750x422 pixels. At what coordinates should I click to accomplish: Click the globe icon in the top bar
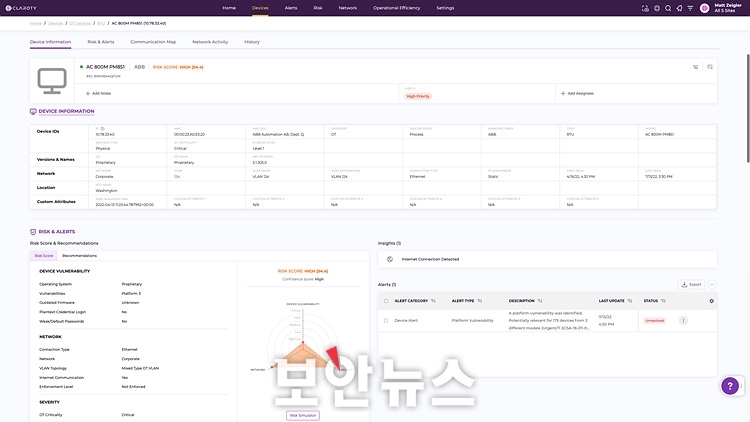coord(657,8)
